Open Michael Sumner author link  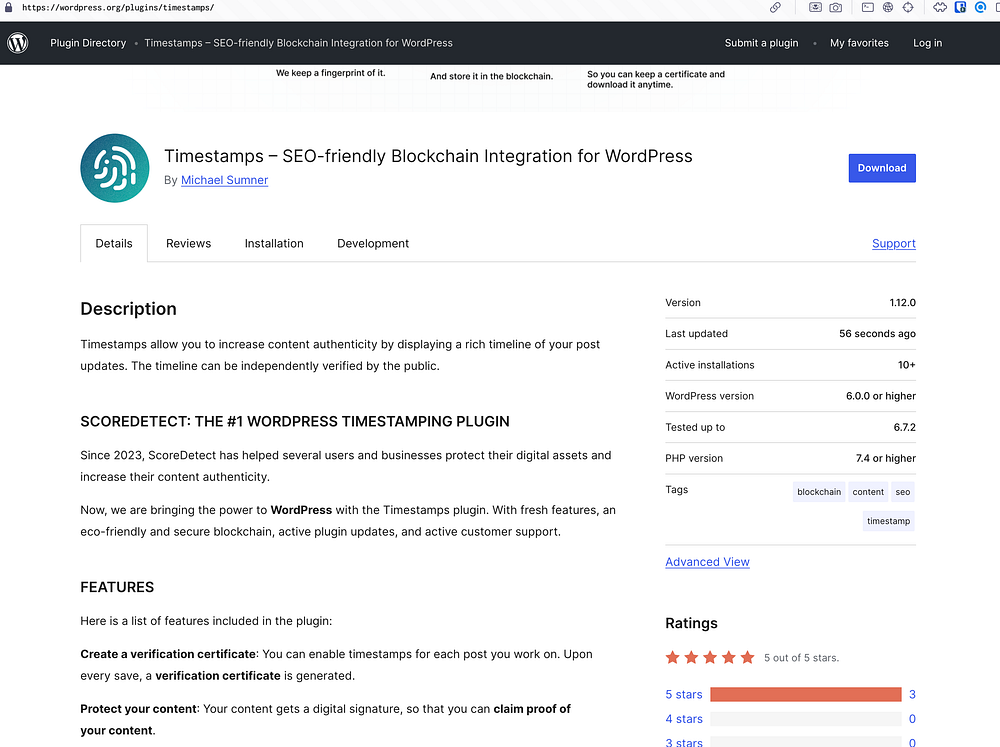[224, 180]
